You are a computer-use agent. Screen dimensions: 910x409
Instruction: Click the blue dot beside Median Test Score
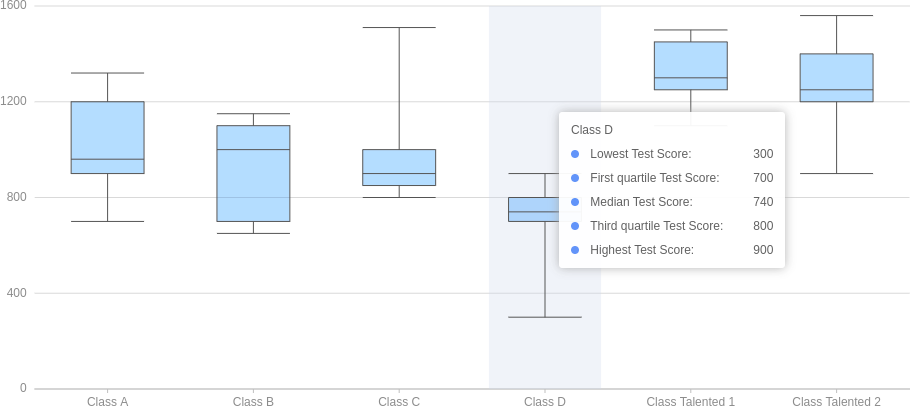point(575,202)
